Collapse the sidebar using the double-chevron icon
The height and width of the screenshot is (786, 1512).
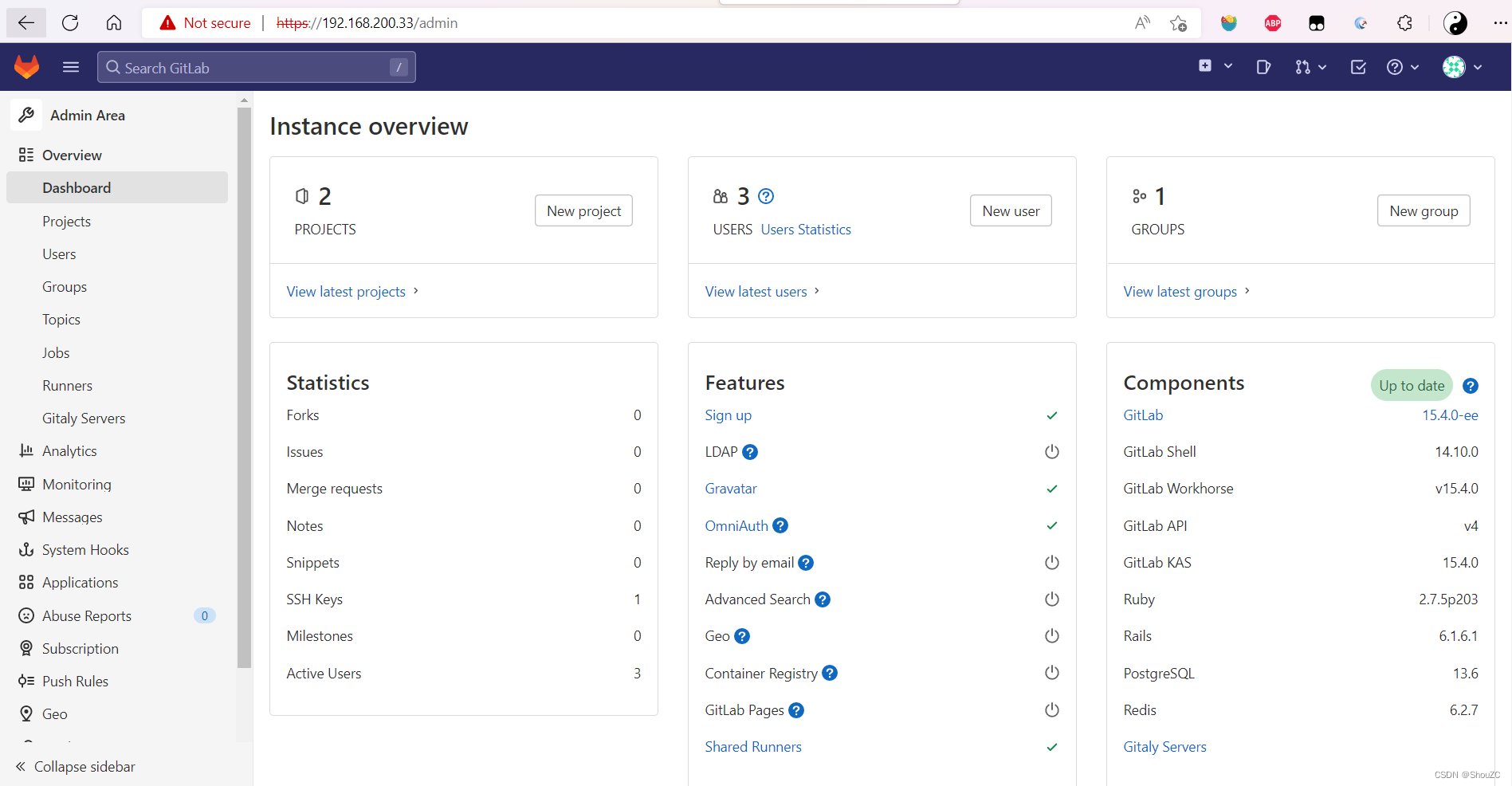(x=22, y=766)
